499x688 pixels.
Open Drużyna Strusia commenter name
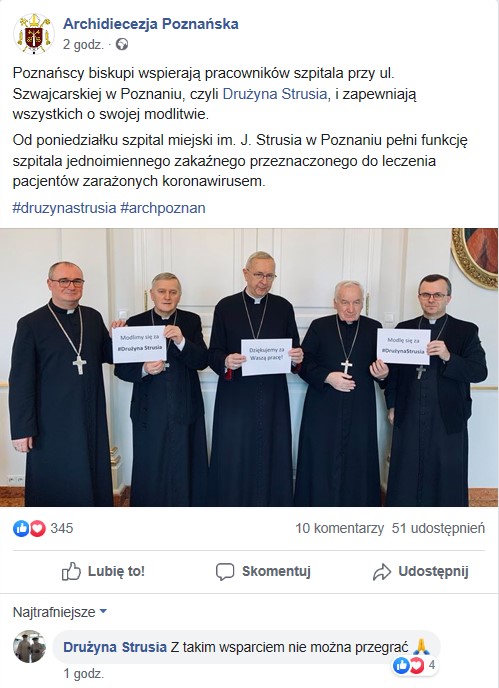pos(115,647)
